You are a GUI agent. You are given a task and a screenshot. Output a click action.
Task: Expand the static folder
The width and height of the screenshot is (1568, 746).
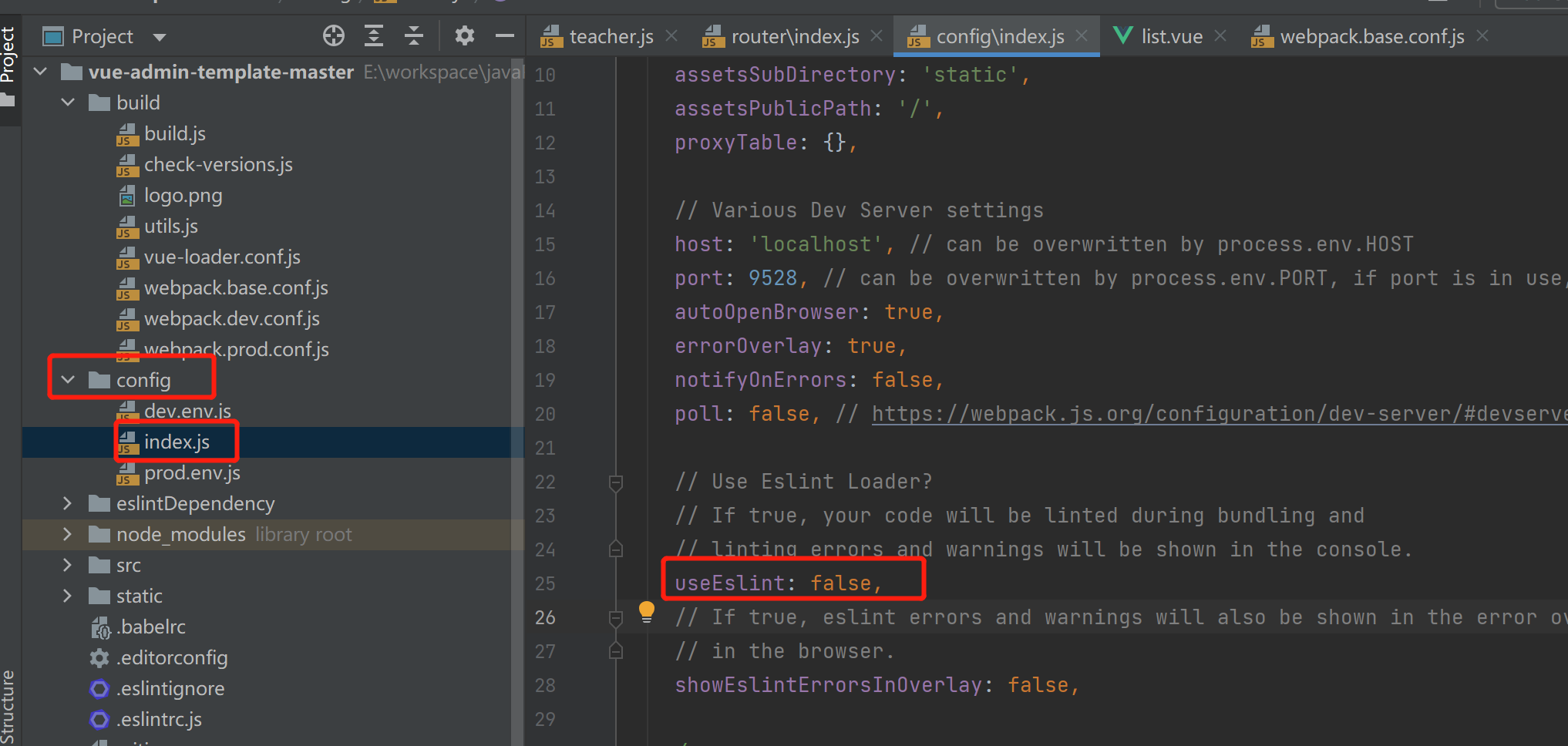point(68,596)
